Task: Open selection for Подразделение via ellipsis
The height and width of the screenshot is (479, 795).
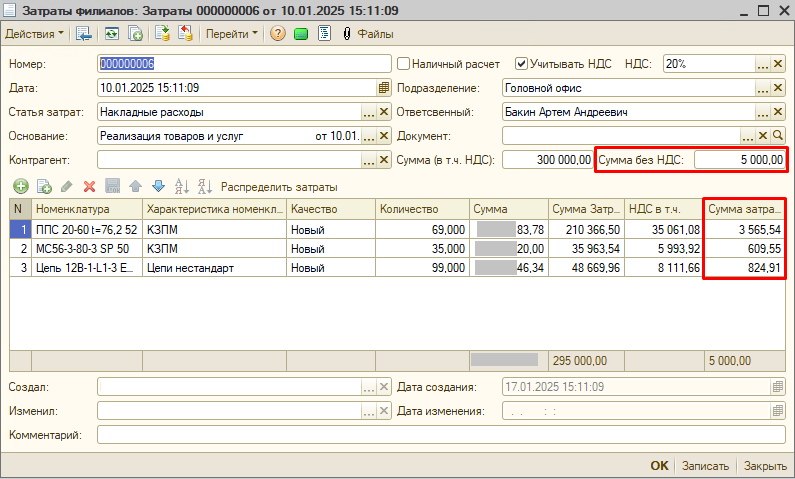Action: click(763, 88)
